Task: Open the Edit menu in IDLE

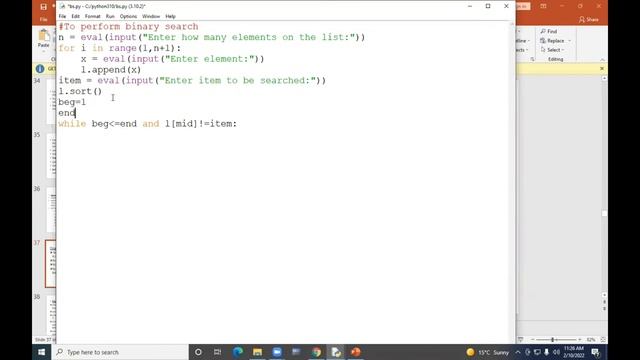Action: coord(76,16)
